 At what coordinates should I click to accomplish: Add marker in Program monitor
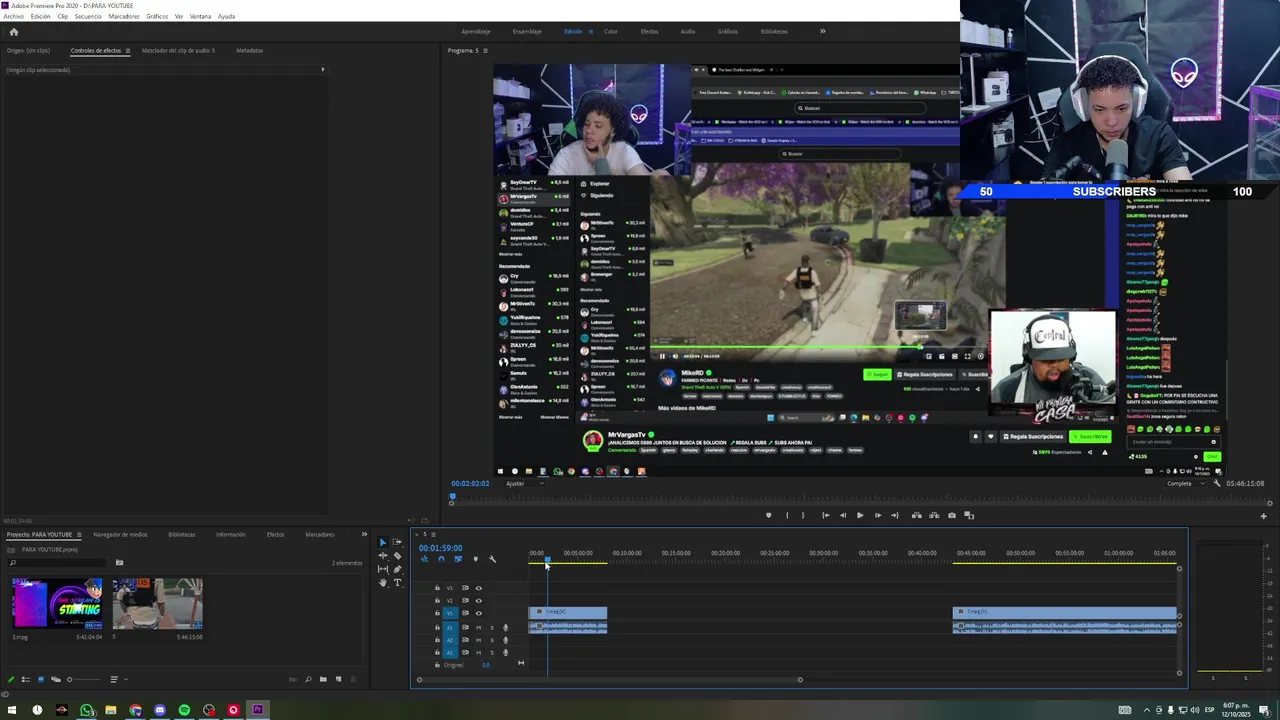768,515
